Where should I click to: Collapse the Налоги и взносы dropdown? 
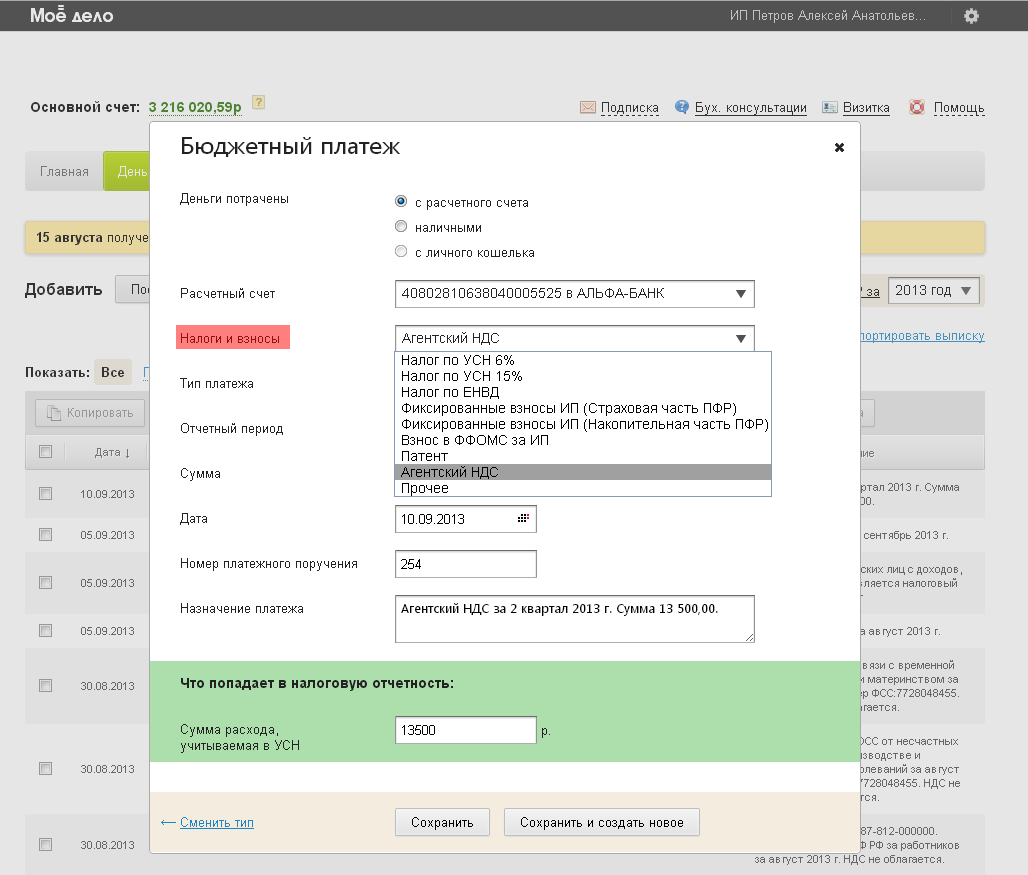tap(740, 339)
